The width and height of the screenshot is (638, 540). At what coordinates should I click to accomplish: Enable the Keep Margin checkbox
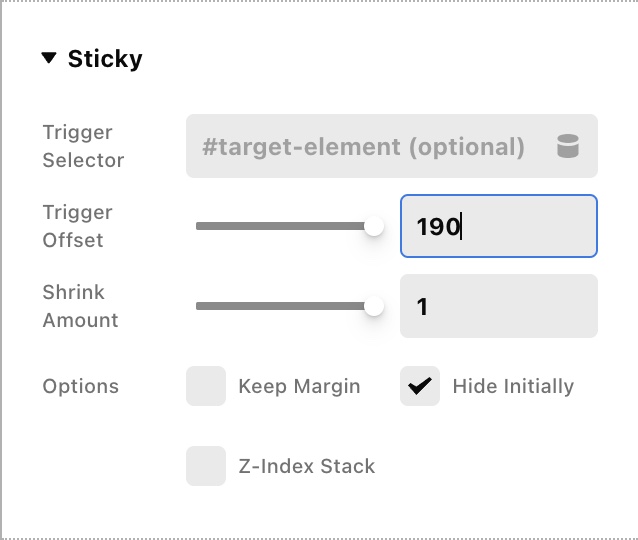206,386
